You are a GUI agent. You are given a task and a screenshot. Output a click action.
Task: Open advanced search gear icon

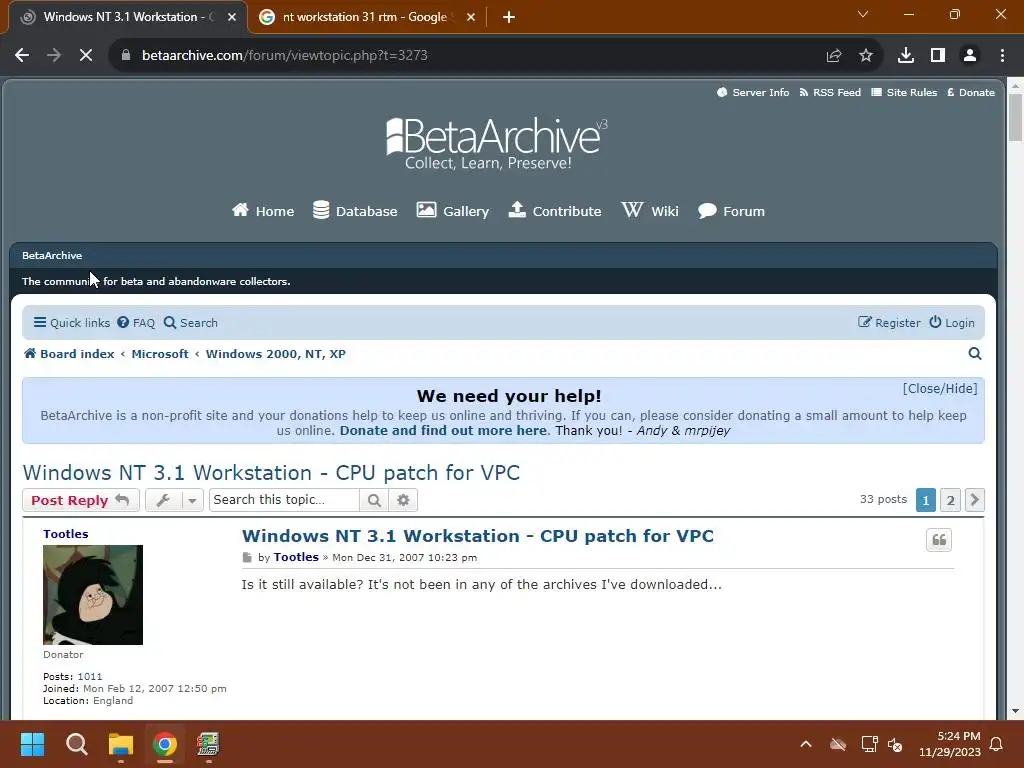(403, 500)
